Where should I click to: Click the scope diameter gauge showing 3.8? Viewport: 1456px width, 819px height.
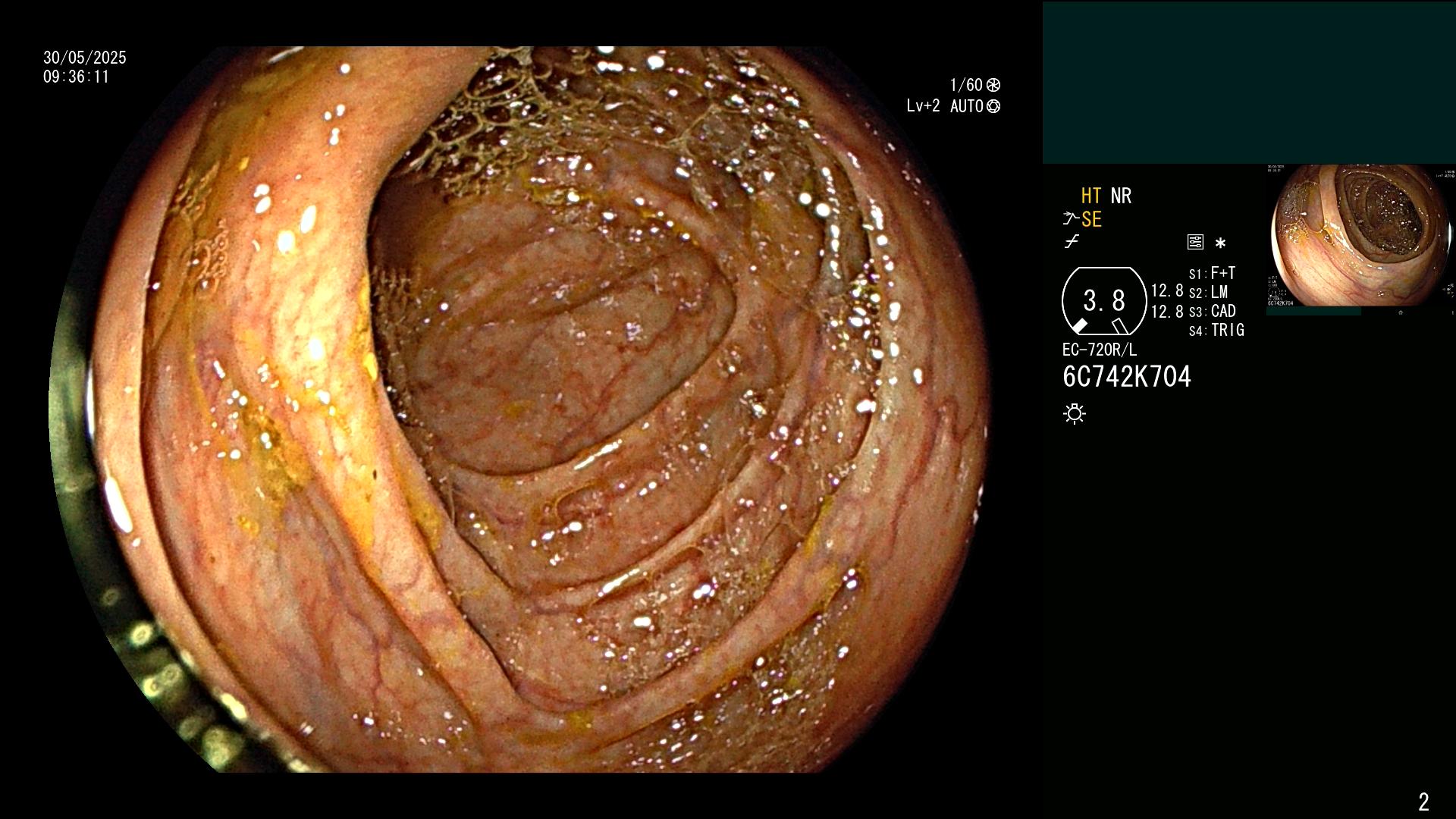pos(1104,301)
